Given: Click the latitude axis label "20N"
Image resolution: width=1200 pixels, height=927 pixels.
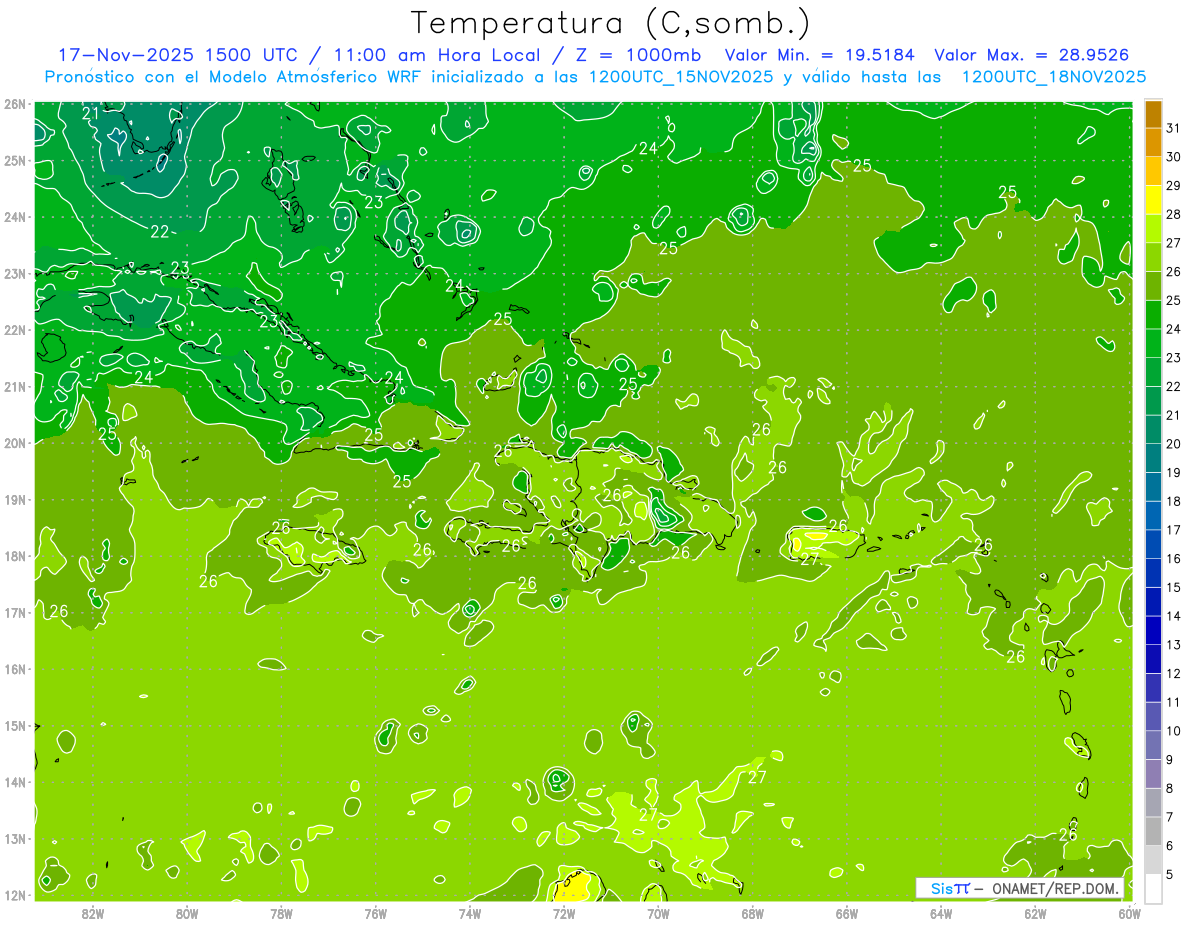Looking at the screenshot, I should [x=15, y=443].
